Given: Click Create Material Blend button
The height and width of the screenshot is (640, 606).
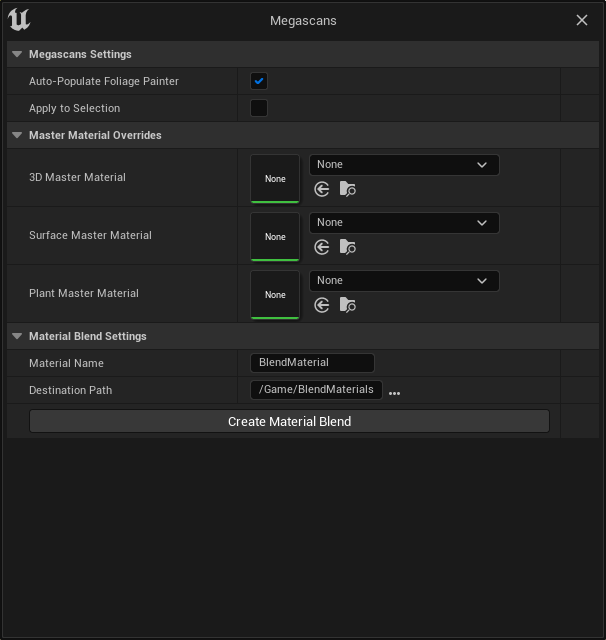Looking at the screenshot, I should [289, 421].
